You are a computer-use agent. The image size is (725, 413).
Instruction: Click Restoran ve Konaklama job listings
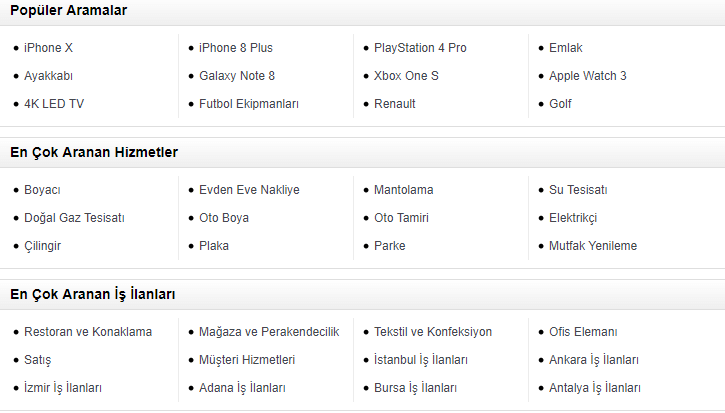coord(88,332)
